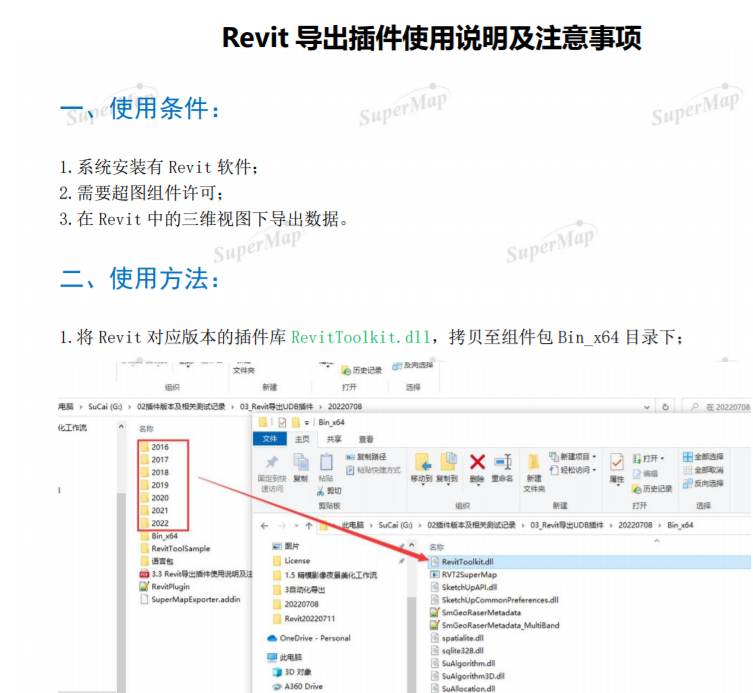Click the 在 20220708 search box
753x693 pixels.
(x=717, y=407)
